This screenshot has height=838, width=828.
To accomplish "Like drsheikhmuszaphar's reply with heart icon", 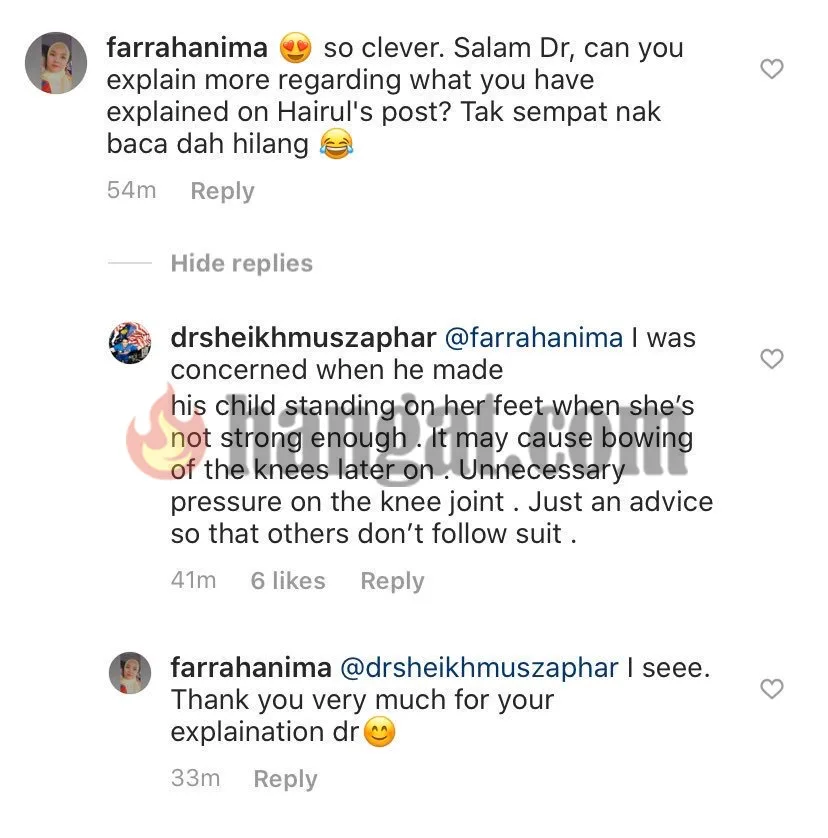I will click(771, 359).
